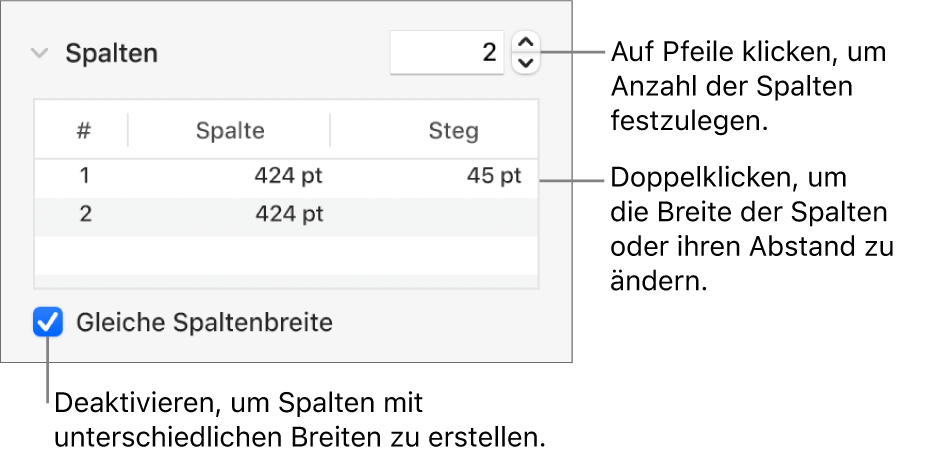Click the "Doppelklicken" callout text

[752, 230]
